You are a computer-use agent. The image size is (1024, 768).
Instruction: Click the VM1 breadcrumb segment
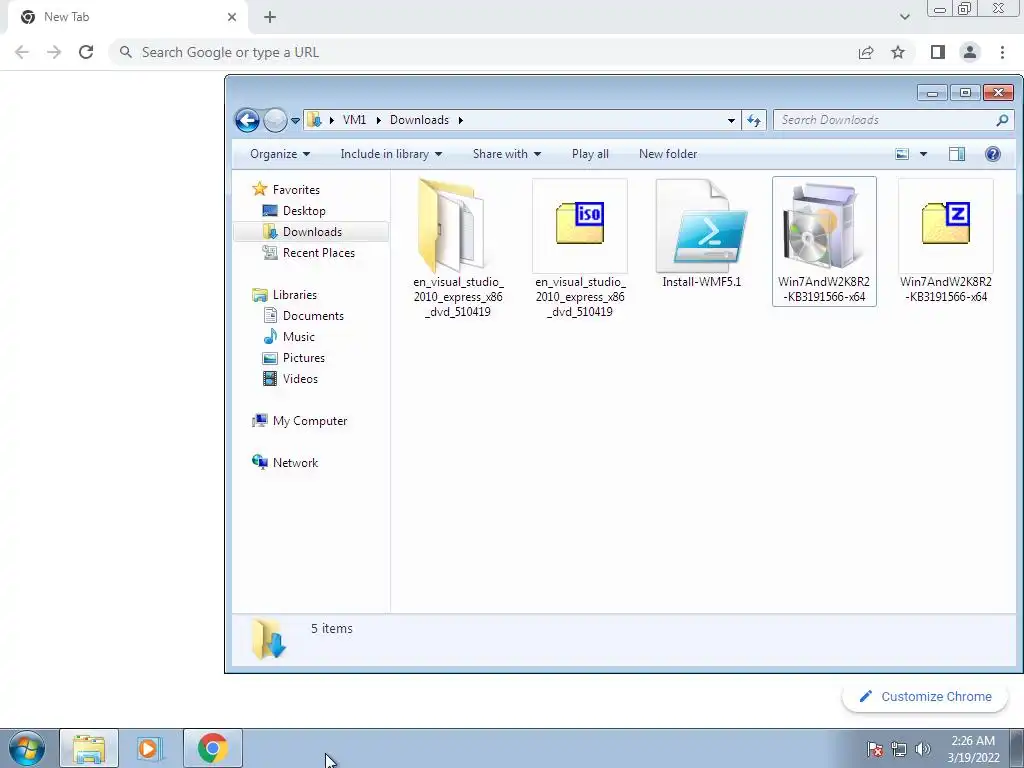pyautogui.click(x=354, y=120)
